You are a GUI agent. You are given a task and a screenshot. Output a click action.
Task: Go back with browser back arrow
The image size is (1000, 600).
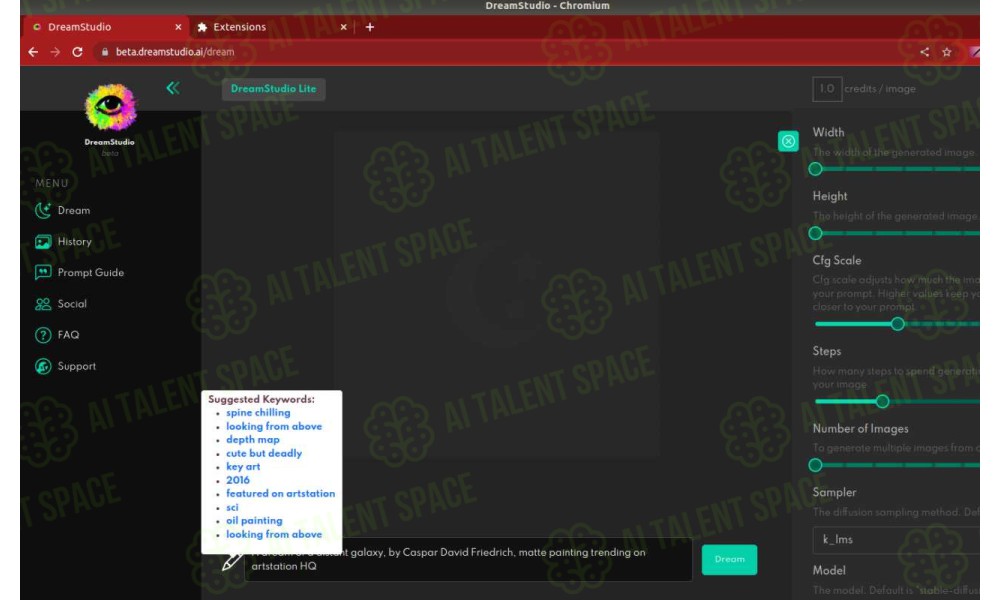pos(33,52)
